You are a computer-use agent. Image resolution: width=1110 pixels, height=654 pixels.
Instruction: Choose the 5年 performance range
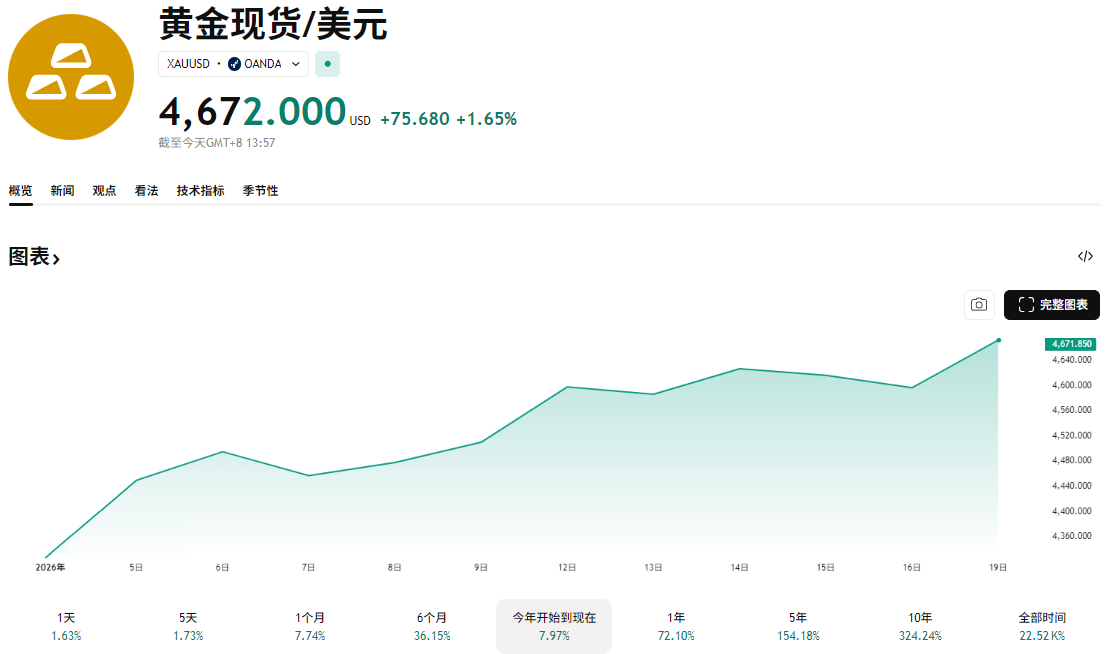coord(795,625)
